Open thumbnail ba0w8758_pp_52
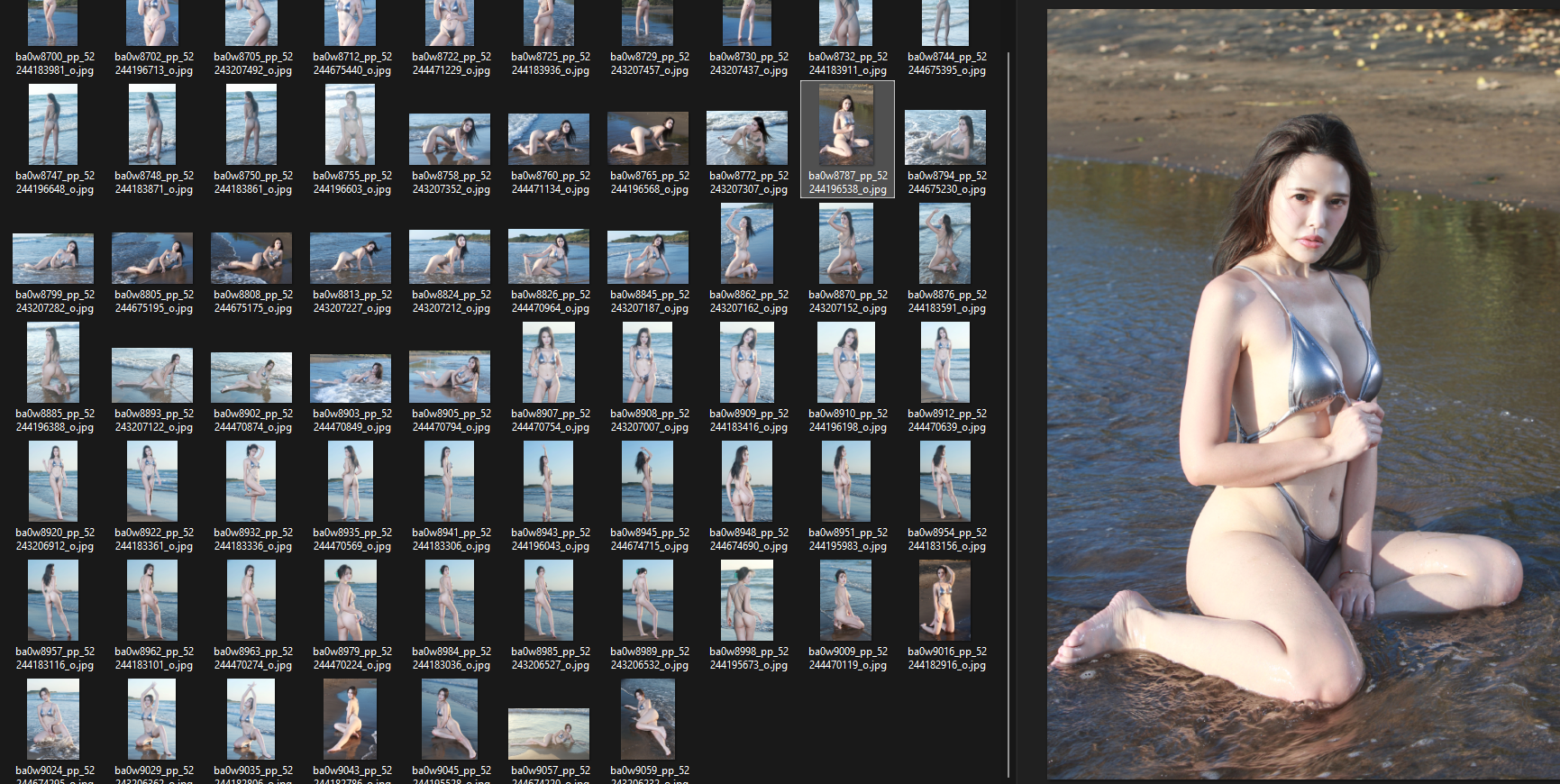Viewport: 1560px width, 784px height. (x=450, y=139)
